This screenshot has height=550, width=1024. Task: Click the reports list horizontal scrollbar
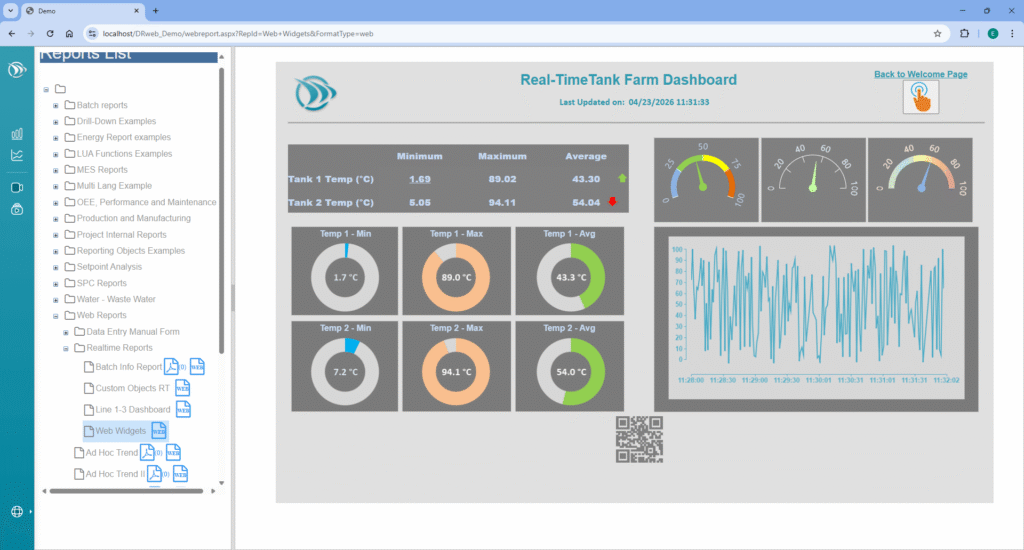tap(126, 491)
